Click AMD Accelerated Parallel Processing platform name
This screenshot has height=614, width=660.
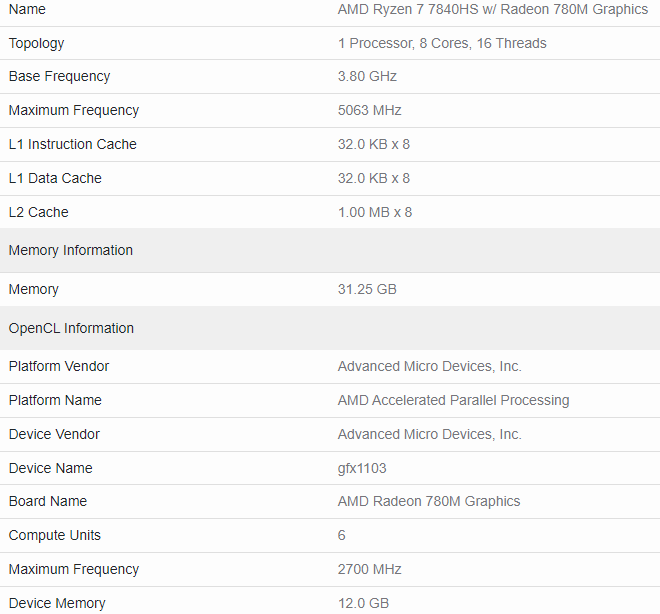click(x=453, y=401)
